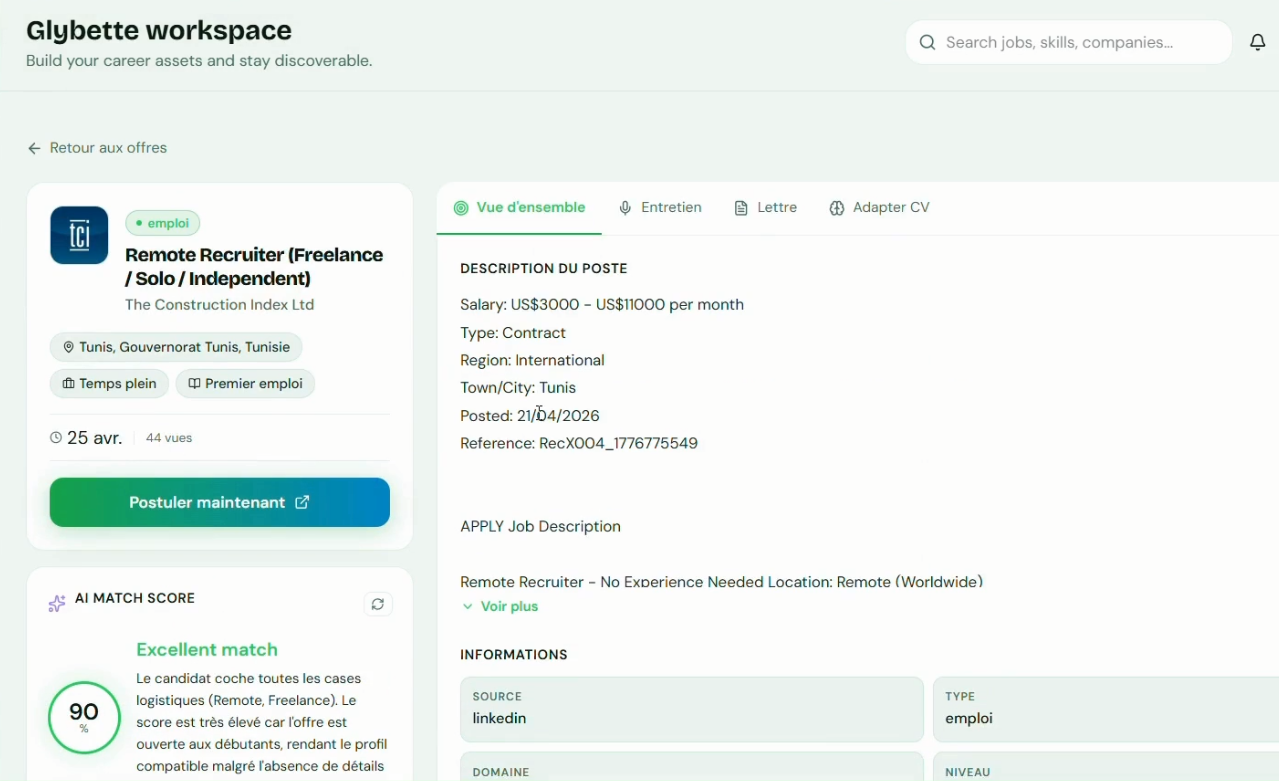Switch to Vue d'ensemble tab
Viewport: 1279px width, 781px height.
click(519, 208)
